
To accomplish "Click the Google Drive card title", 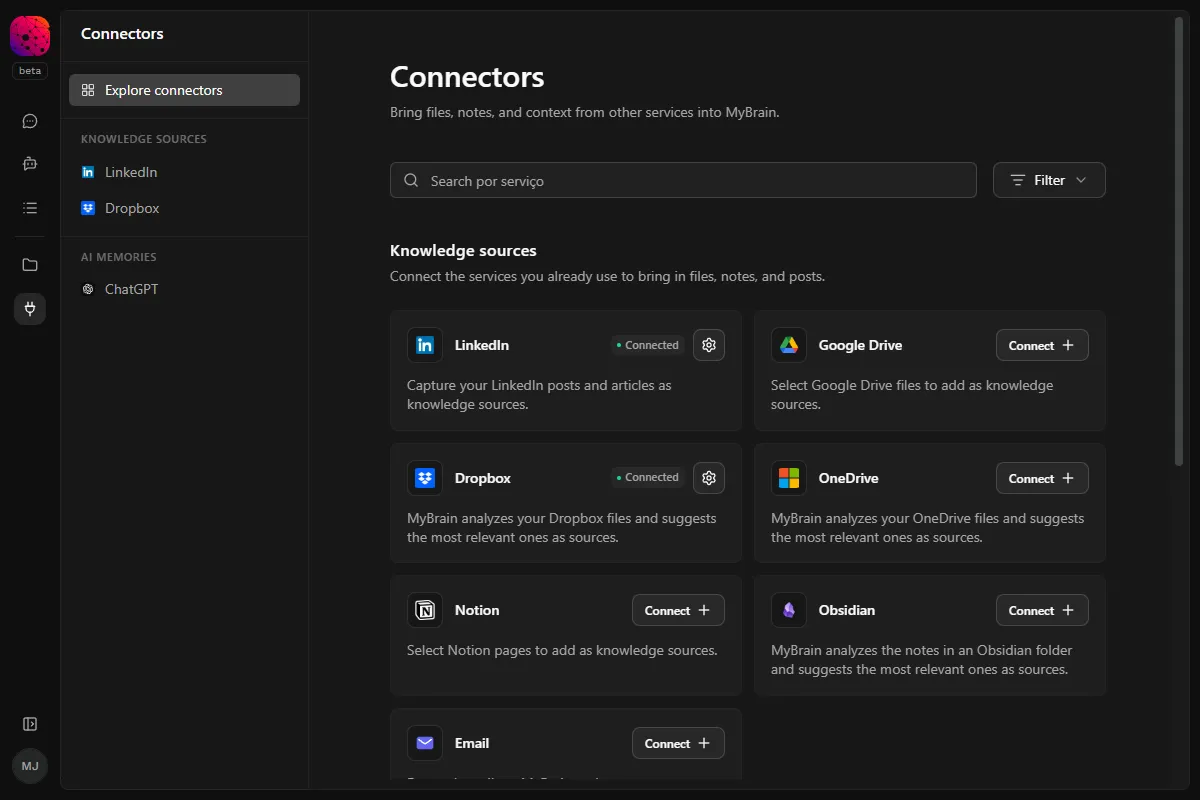I will click(860, 345).
